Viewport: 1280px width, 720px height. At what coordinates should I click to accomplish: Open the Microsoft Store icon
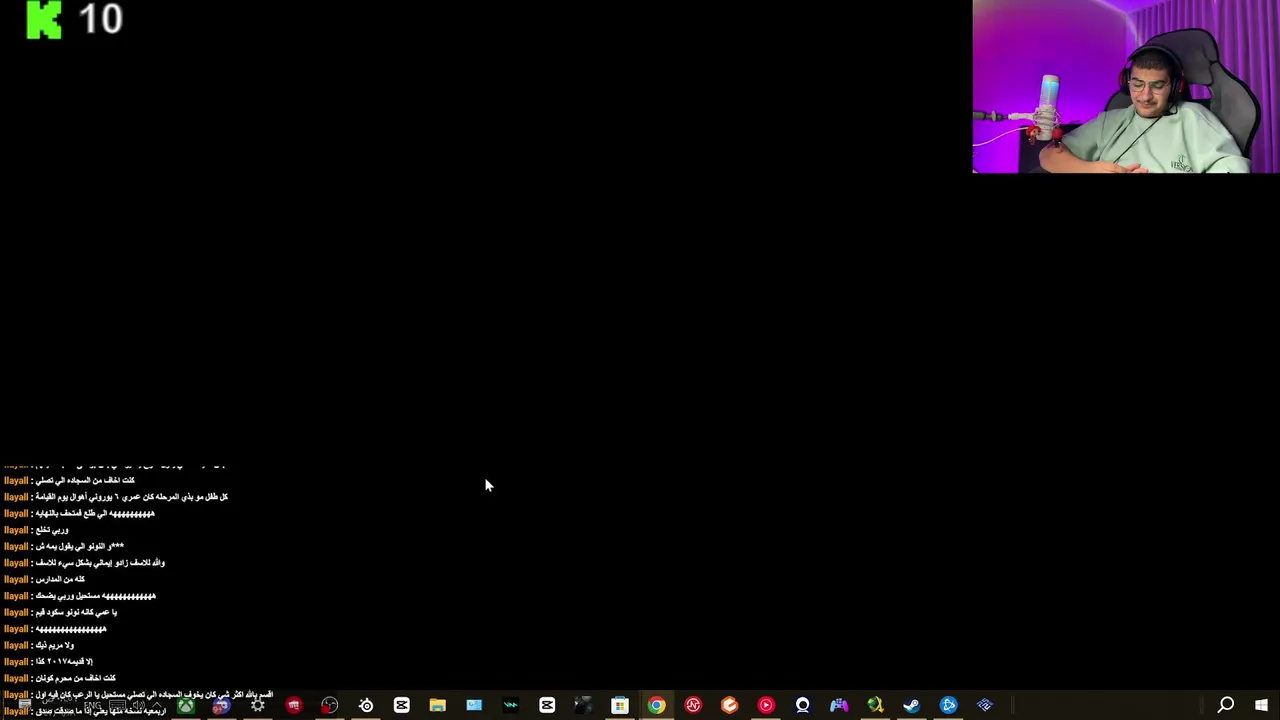click(x=620, y=706)
